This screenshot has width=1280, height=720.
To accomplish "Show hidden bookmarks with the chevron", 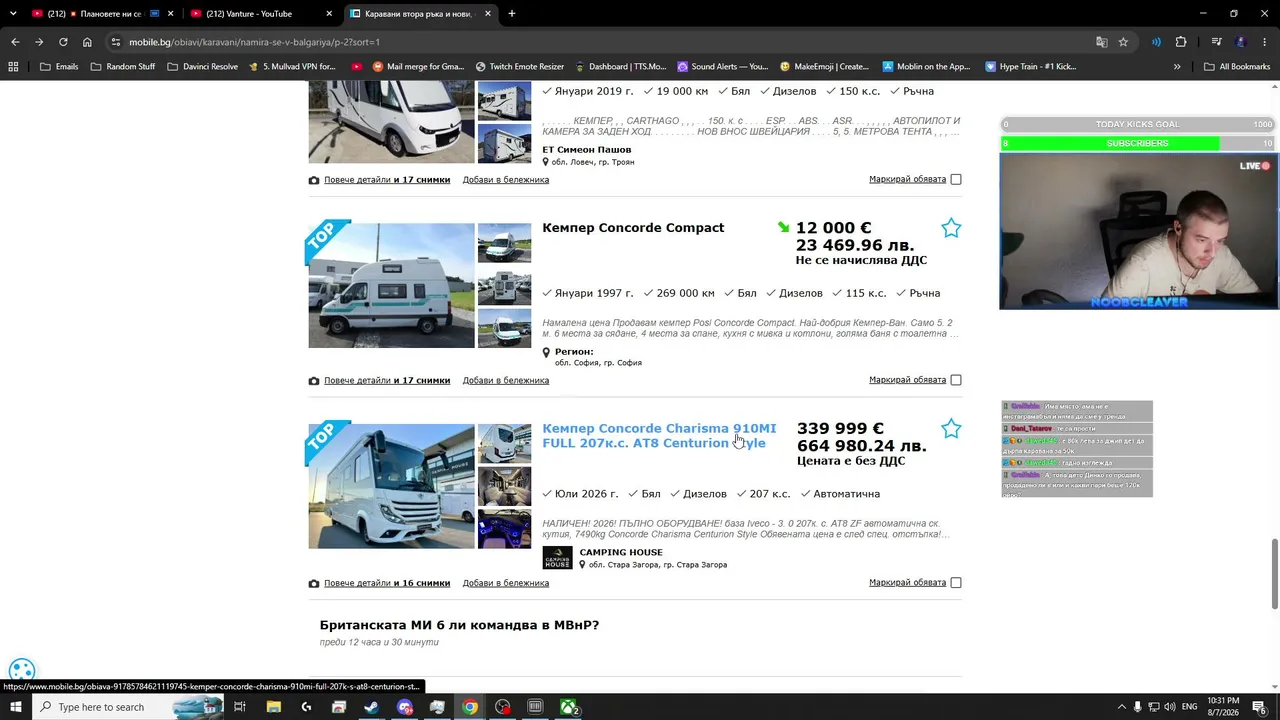I will tap(1177, 67).
